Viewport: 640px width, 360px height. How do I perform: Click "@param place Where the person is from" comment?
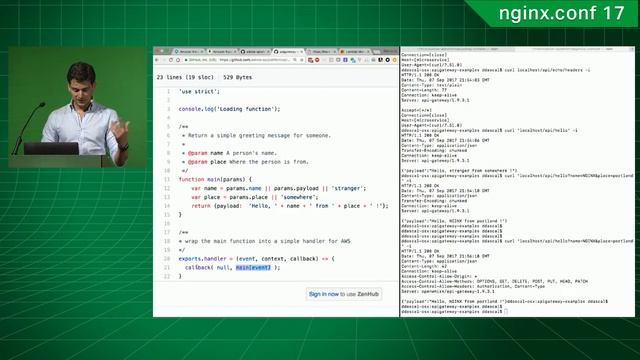click(248, 162)
